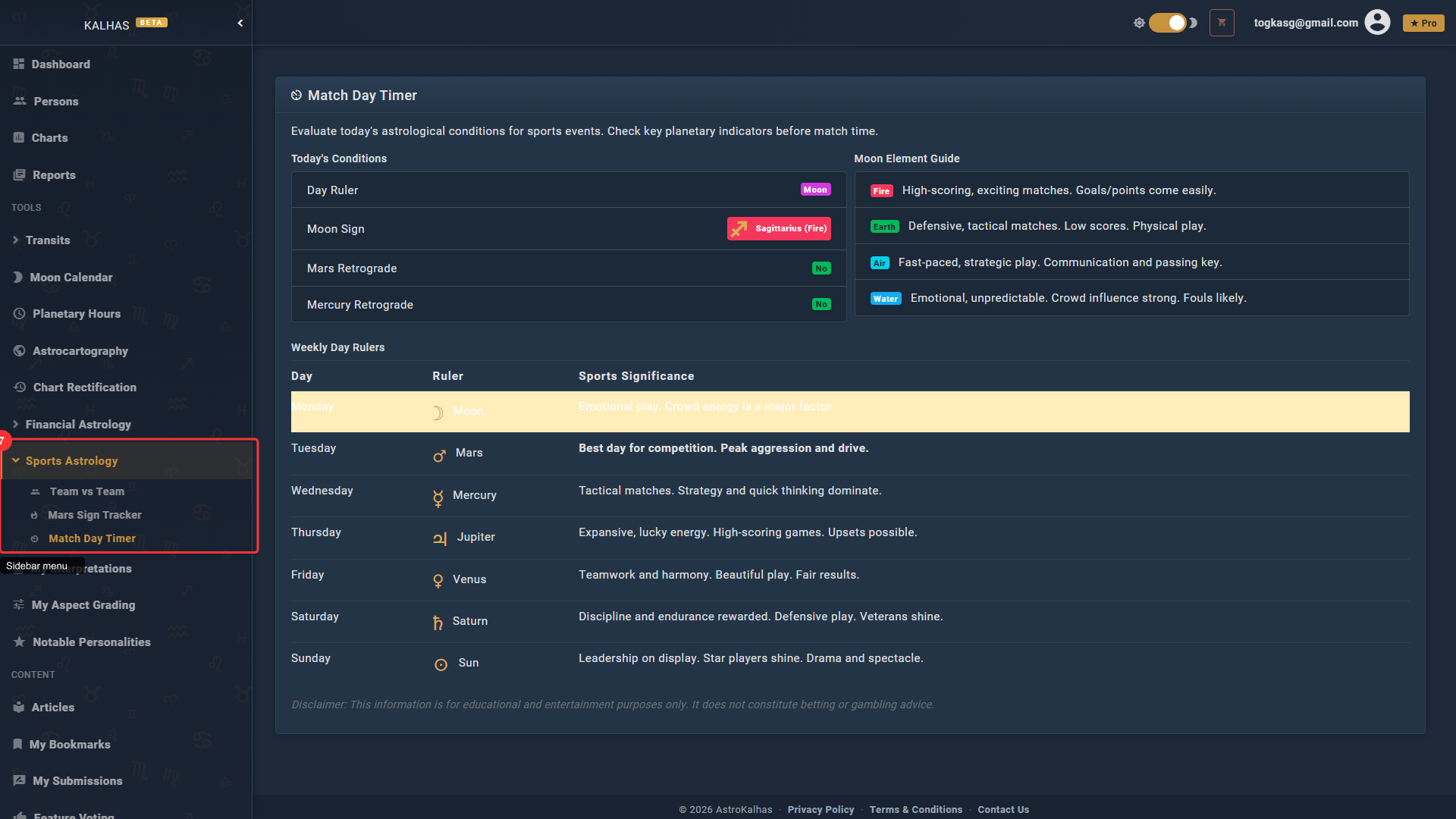Click the Planetary Hours clock icon

20,314
